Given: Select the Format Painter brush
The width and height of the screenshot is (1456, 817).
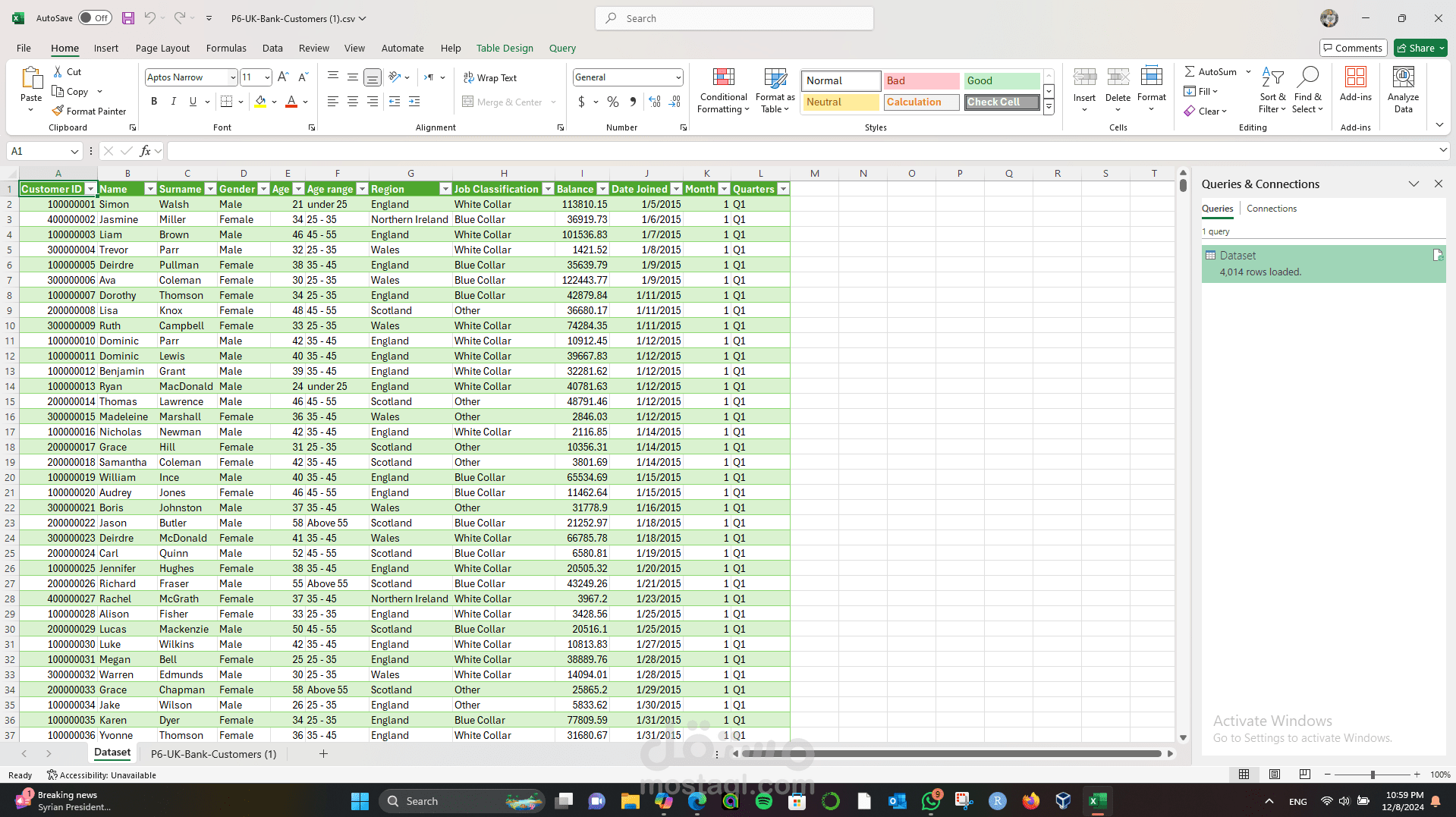Looking at the screenshot, I should (89, 111).
